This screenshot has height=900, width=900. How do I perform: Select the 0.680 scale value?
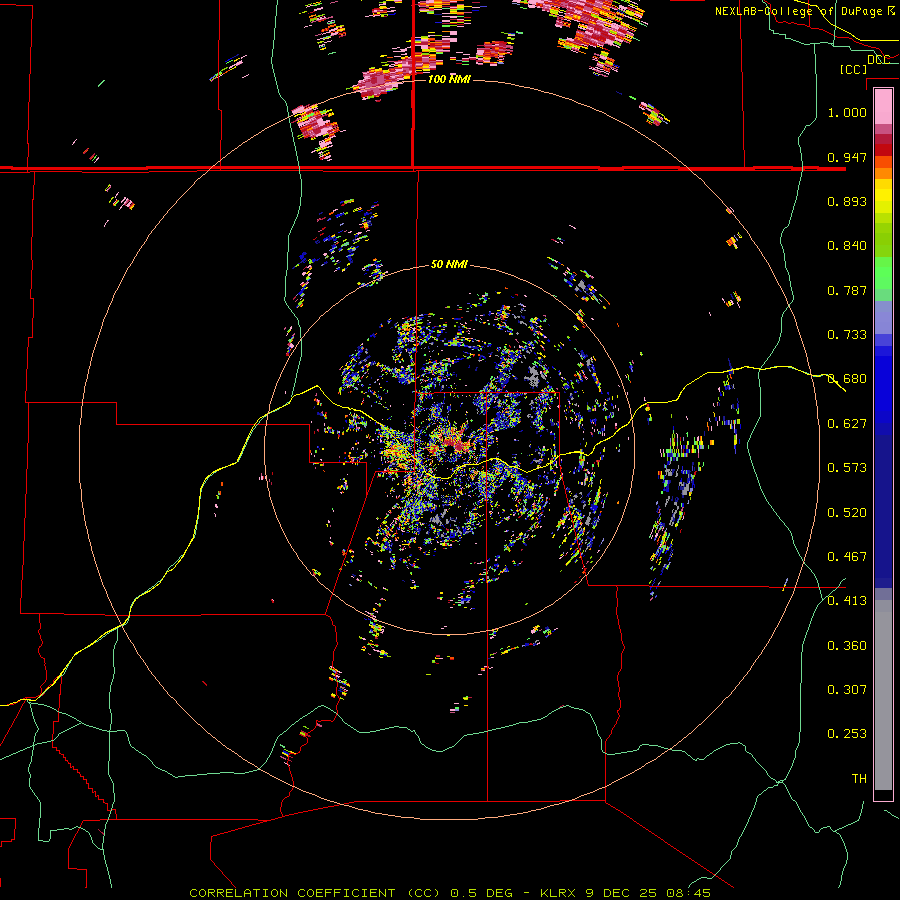tap(847, 379)
